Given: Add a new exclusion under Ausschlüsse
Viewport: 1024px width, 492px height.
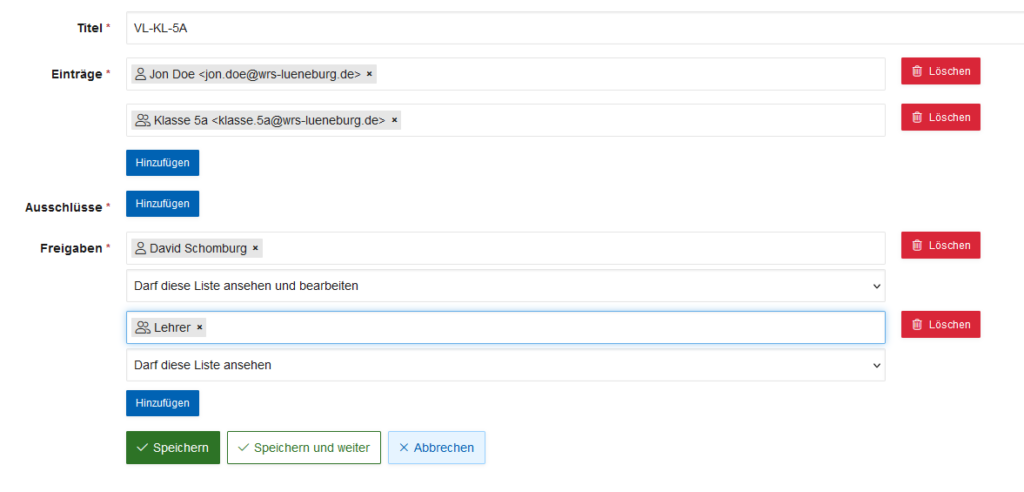Looking at the screenshot, I should click(162, 204).
